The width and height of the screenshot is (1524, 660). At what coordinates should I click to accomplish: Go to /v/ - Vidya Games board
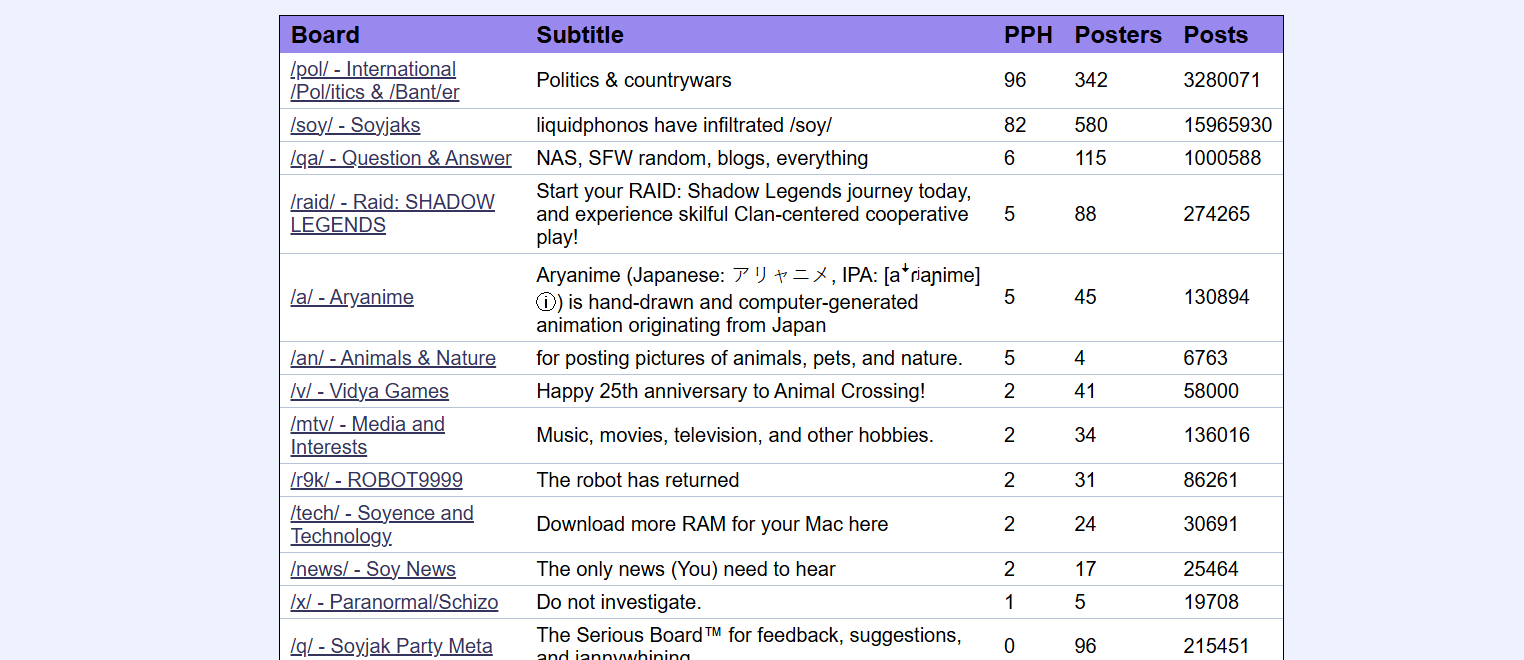pyautogui.click(x=369, y=392)
